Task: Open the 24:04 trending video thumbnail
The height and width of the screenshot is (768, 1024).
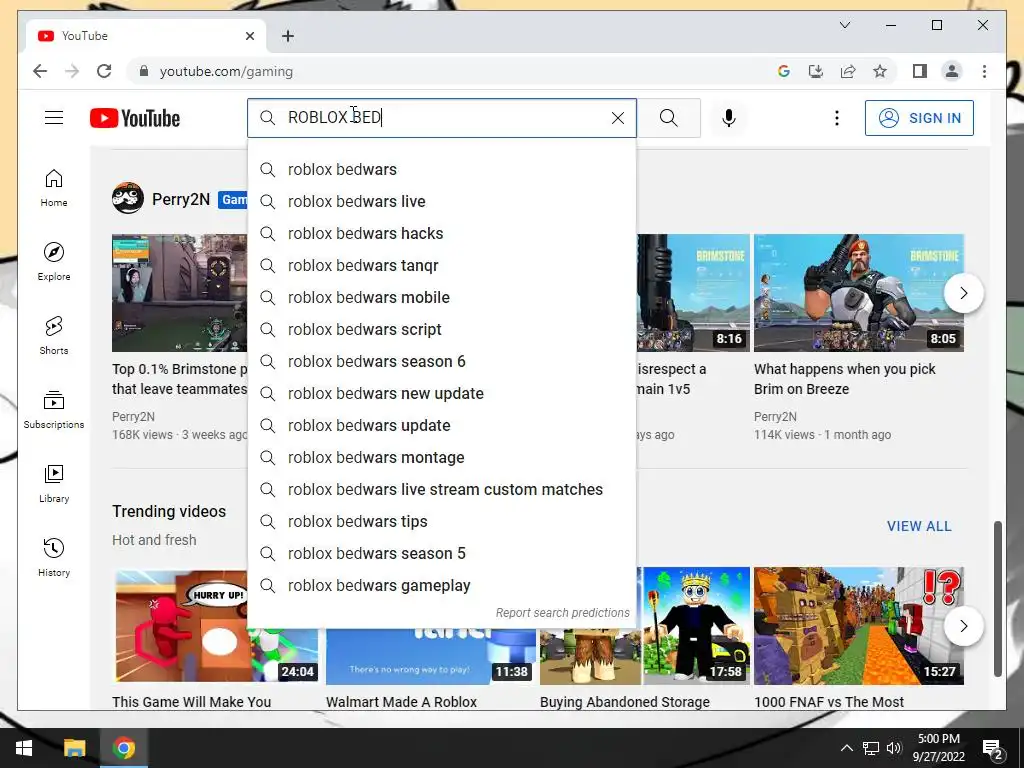Action: 182,626
